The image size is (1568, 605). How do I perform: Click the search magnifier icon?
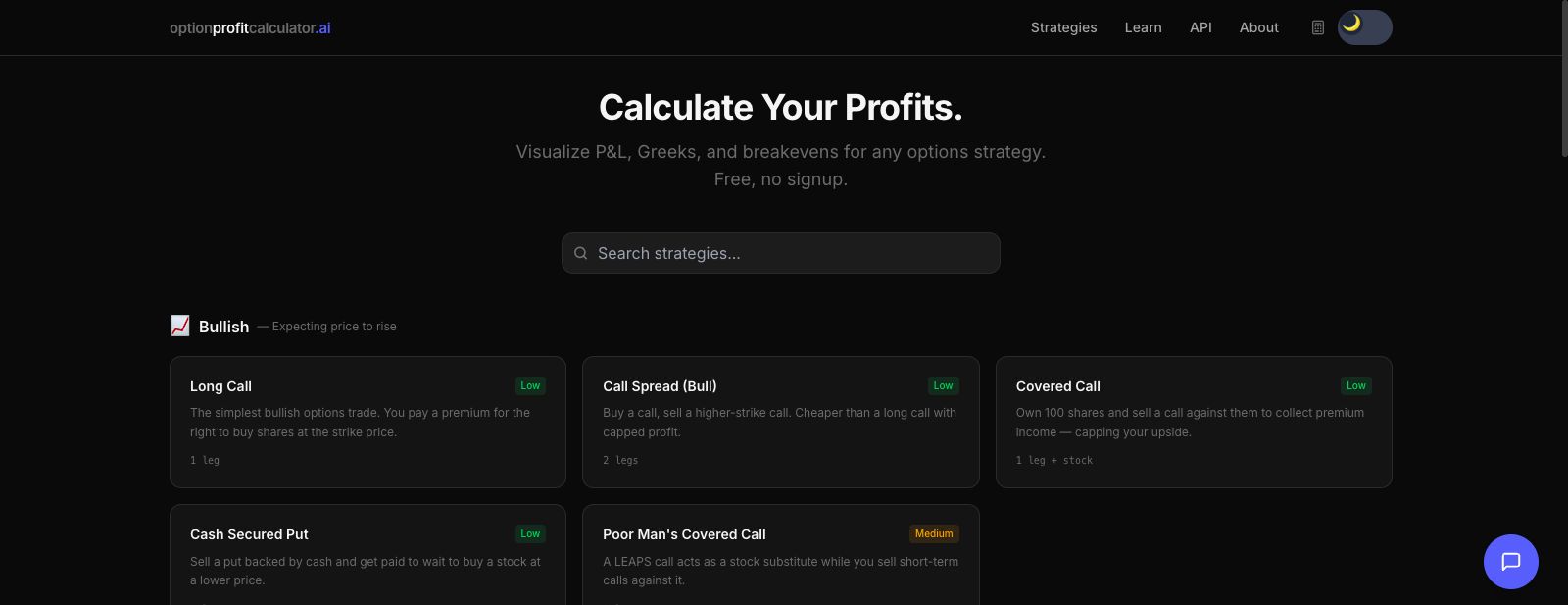pos(580,253)
